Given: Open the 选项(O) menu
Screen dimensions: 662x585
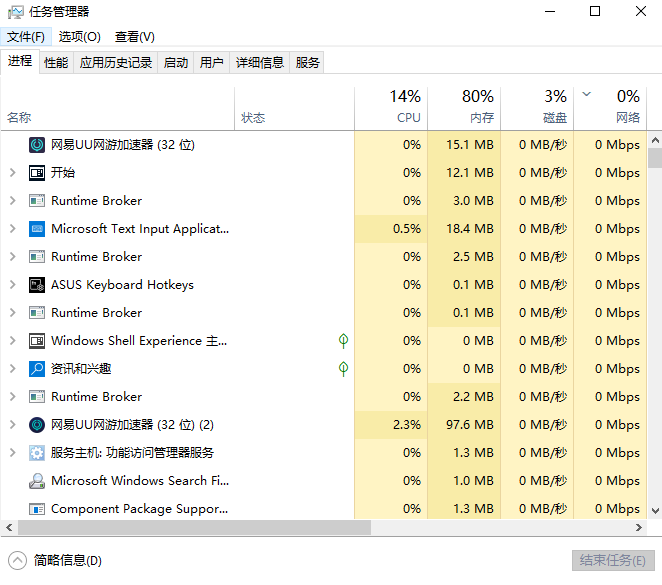Looking at the screenshot, I should pos(79,37).
